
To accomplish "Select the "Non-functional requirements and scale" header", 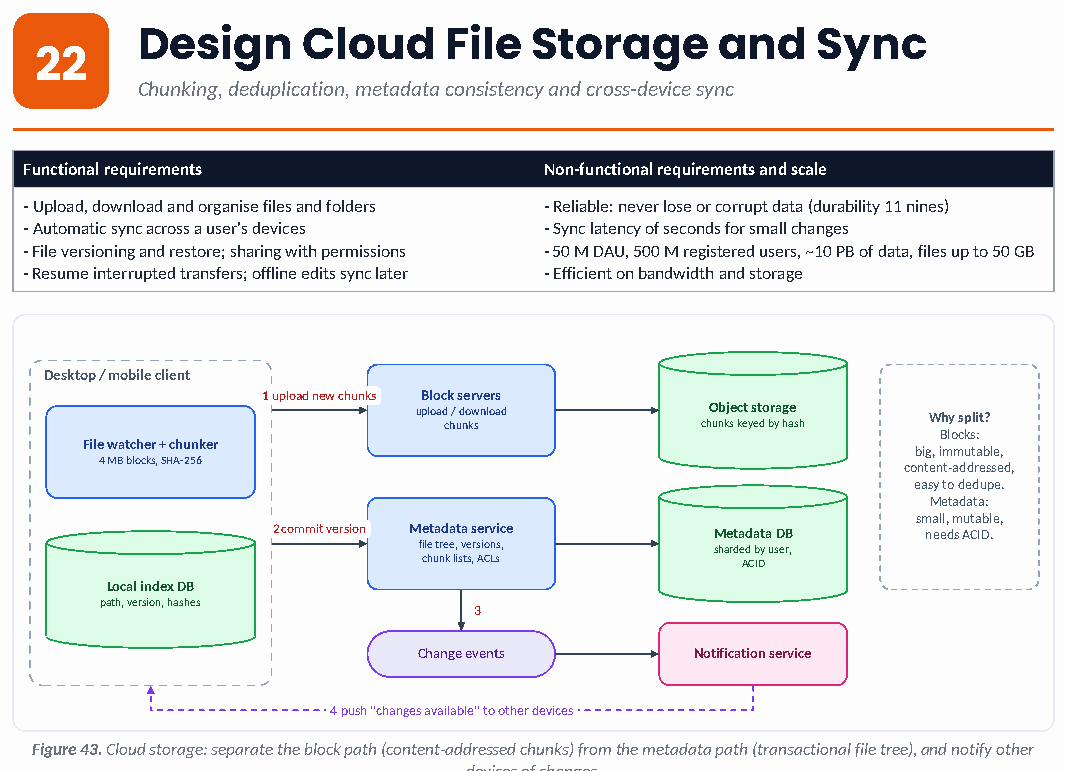I will tap(685, 169).
